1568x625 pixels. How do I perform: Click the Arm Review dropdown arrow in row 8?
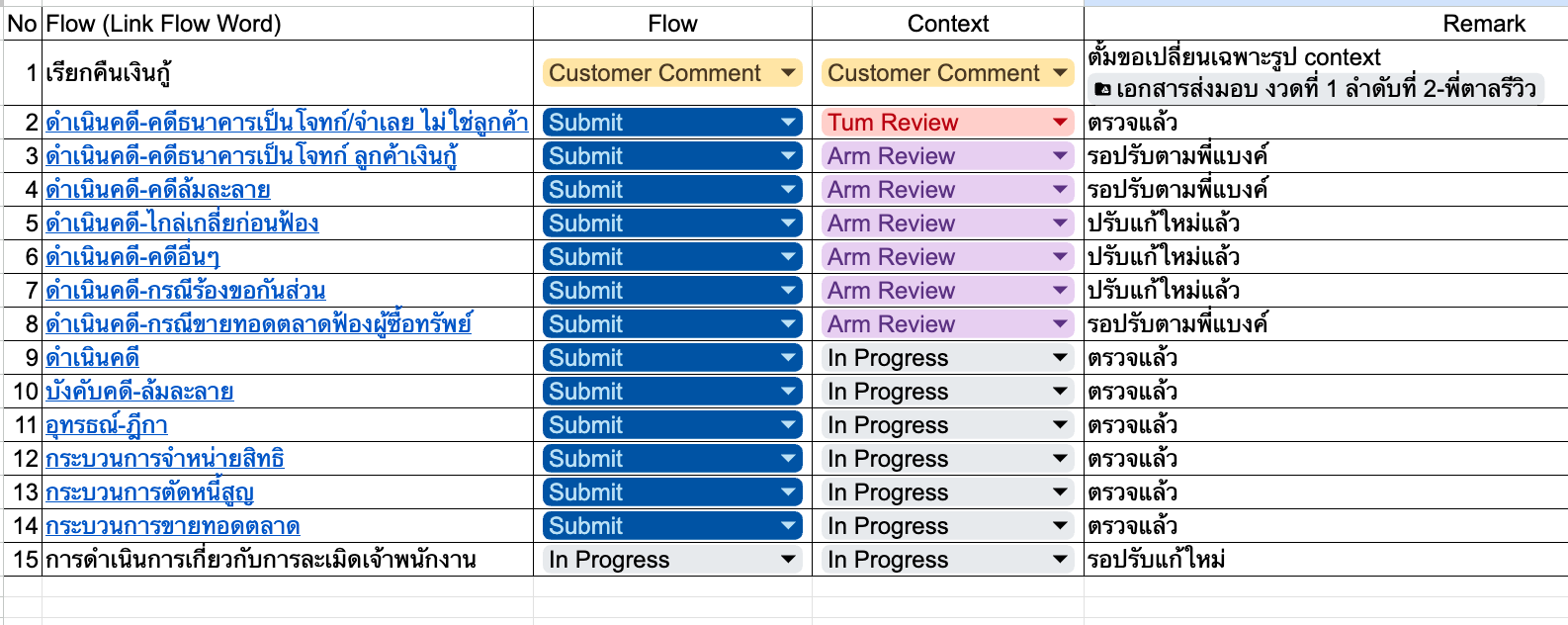coord(1060,324)
